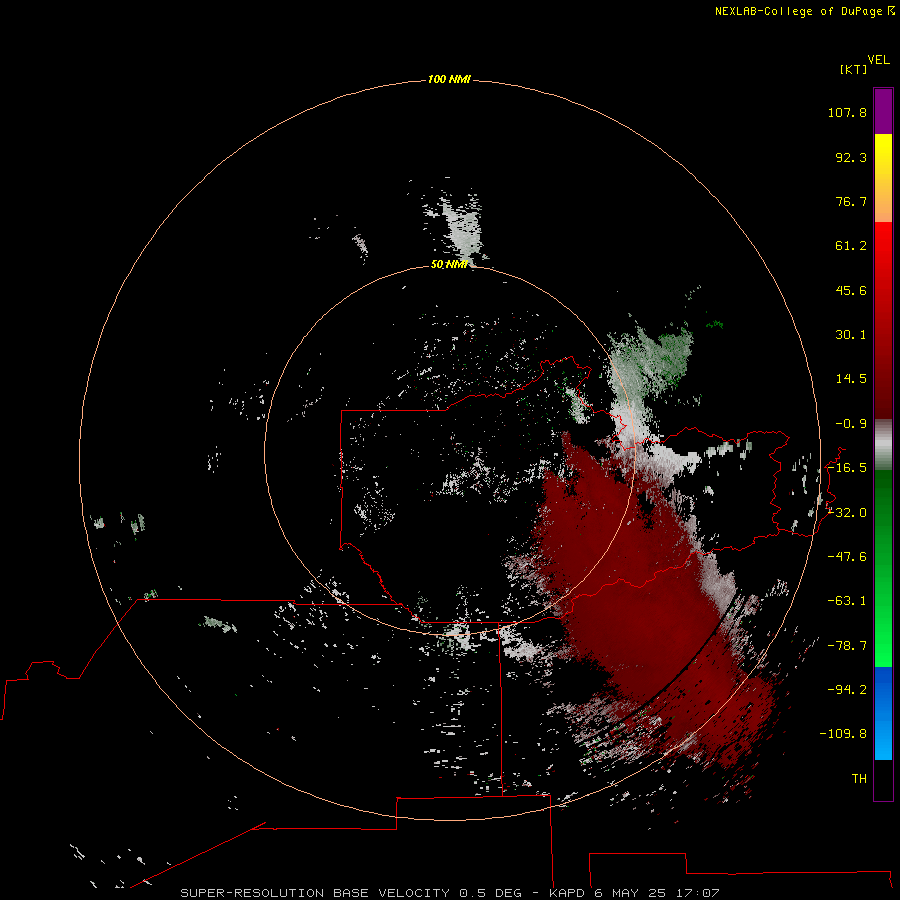
Task: Click the -109.8 velocity scale value
Action: [844, 734]
